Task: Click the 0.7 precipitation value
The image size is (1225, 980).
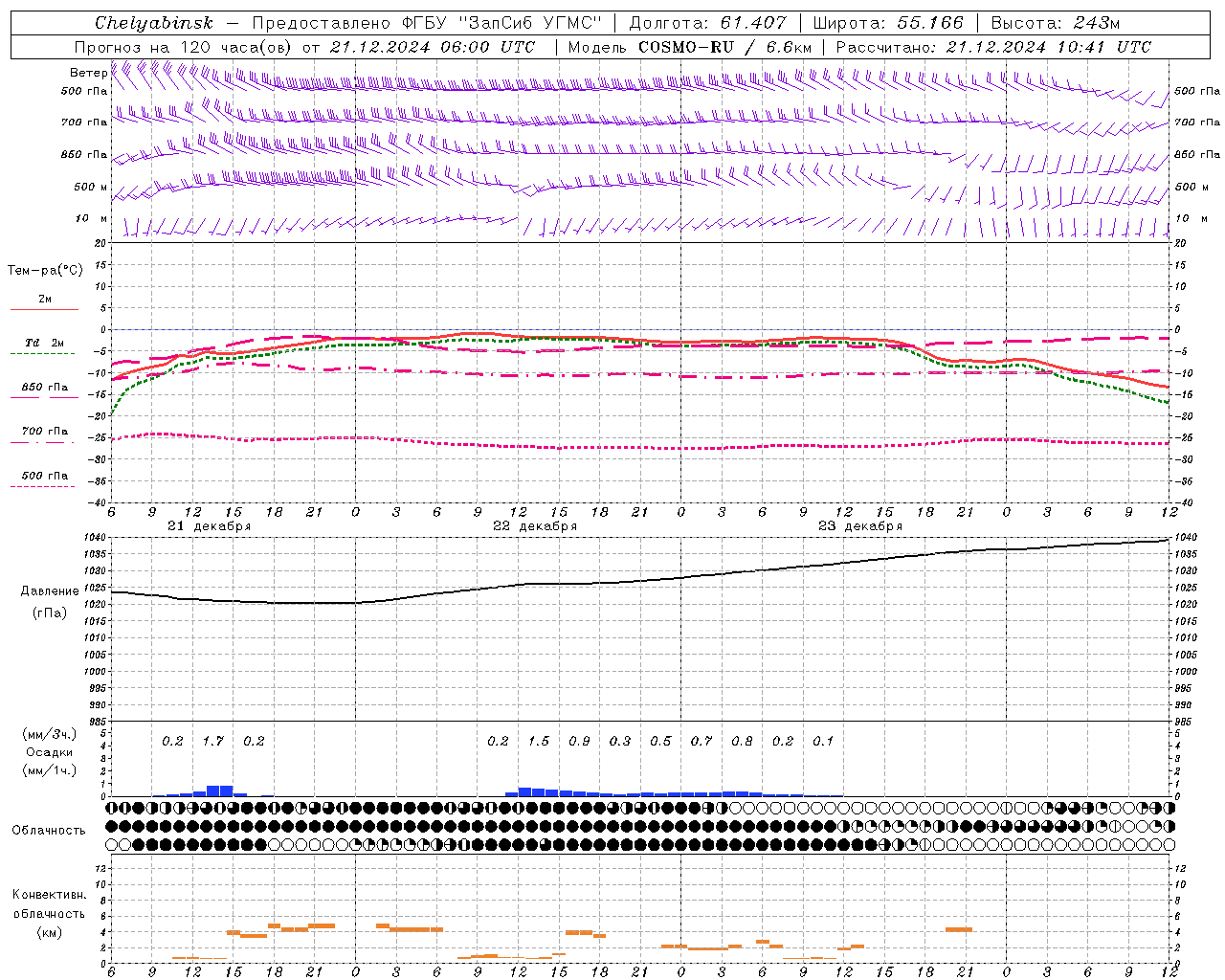Action: pyautogui.click(x=702, y=741)
